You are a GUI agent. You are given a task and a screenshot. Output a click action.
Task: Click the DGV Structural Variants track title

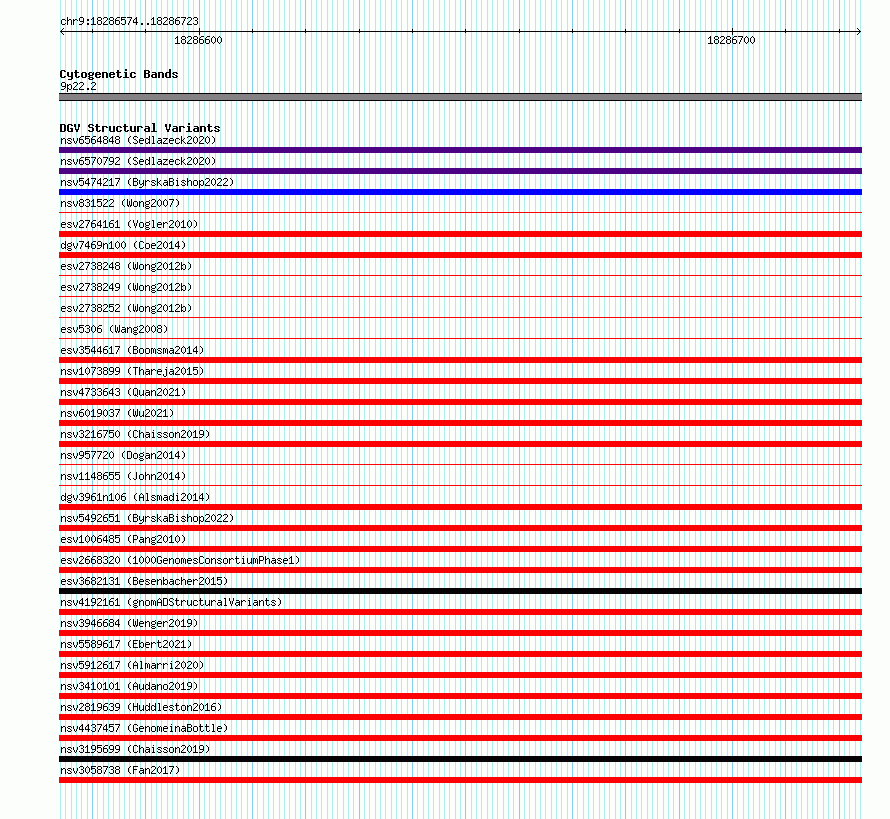click(x=140, y=128)
